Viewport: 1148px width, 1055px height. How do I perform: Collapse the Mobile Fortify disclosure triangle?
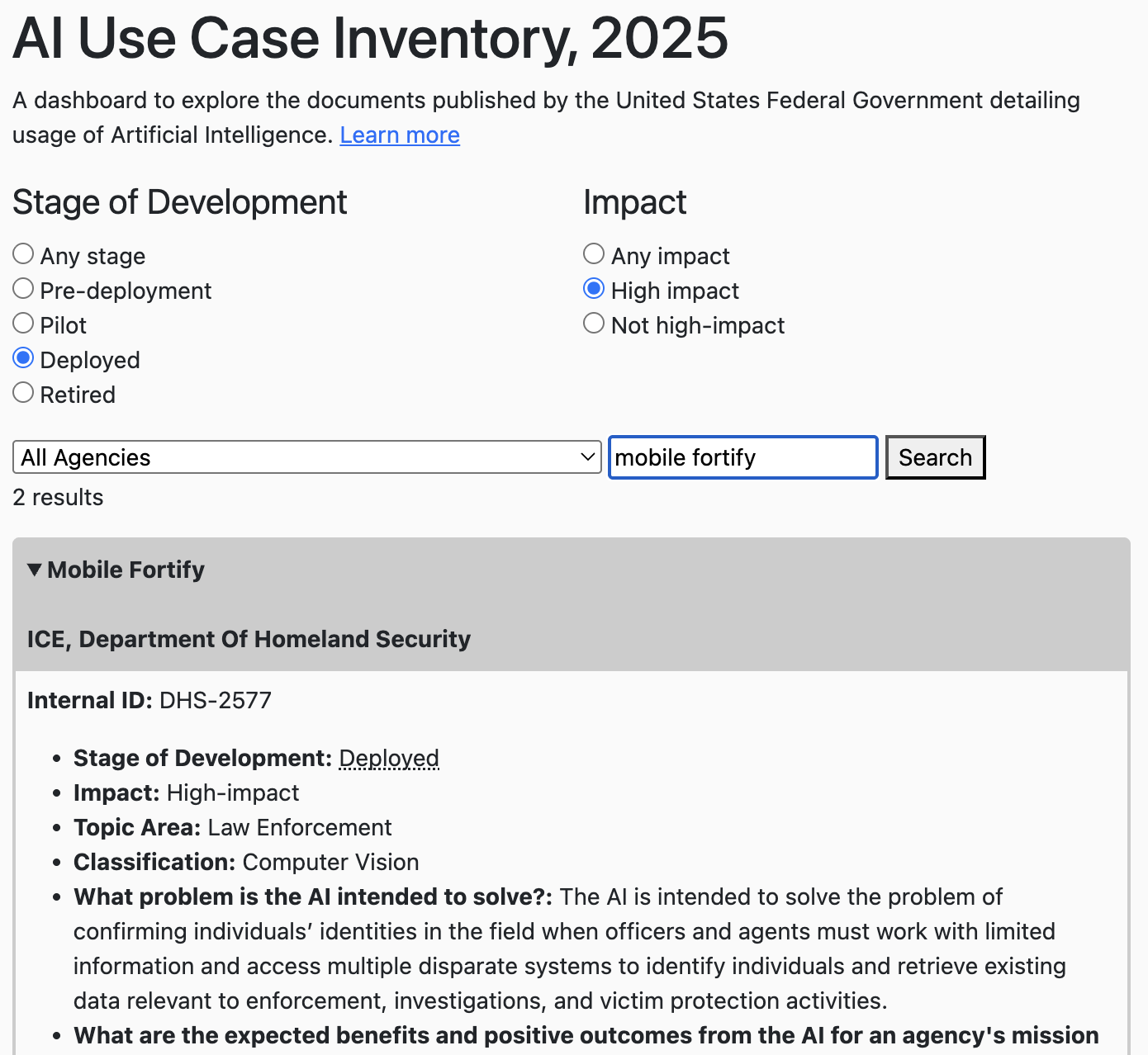[x=34, y=570]
